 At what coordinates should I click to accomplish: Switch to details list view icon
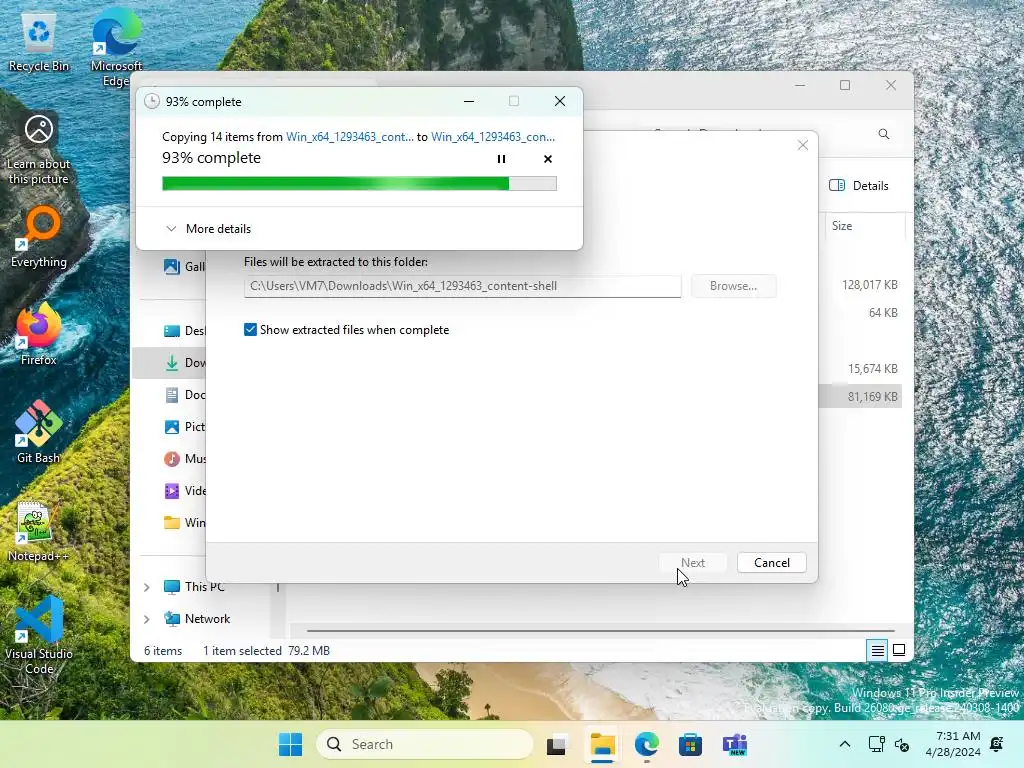[x=877, y=650]
